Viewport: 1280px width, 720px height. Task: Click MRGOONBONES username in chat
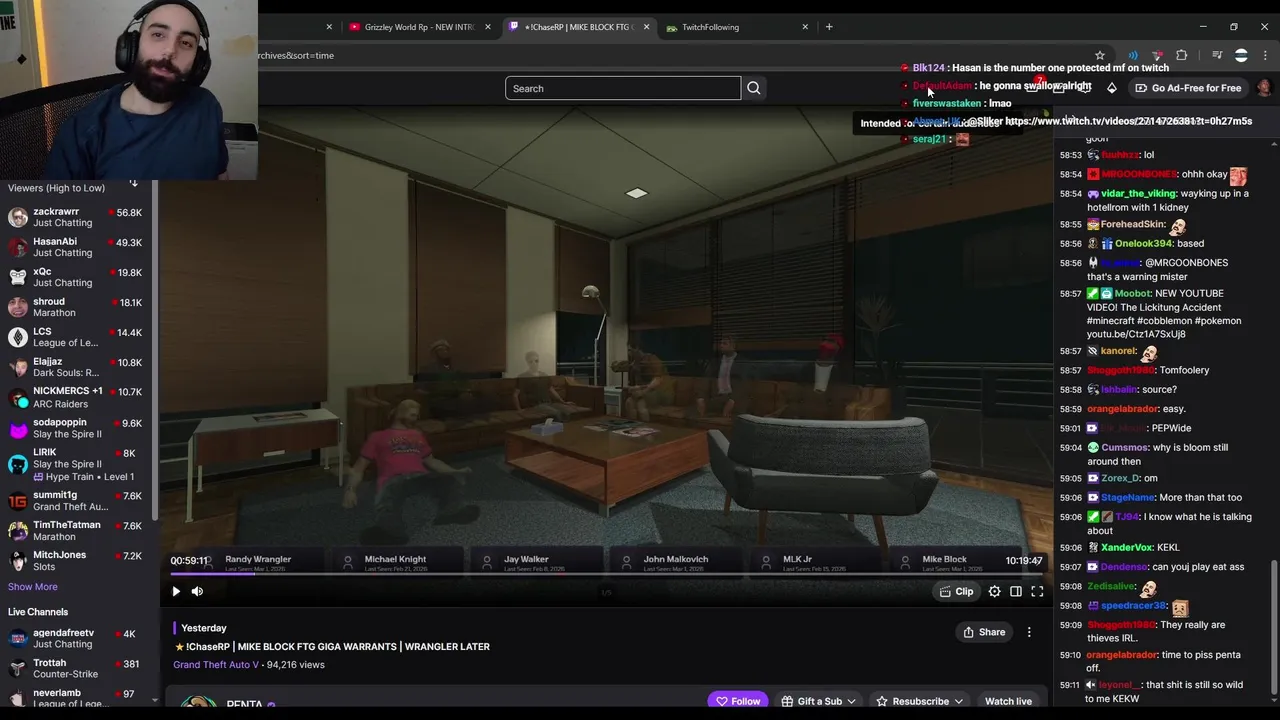click(1139, 174)
